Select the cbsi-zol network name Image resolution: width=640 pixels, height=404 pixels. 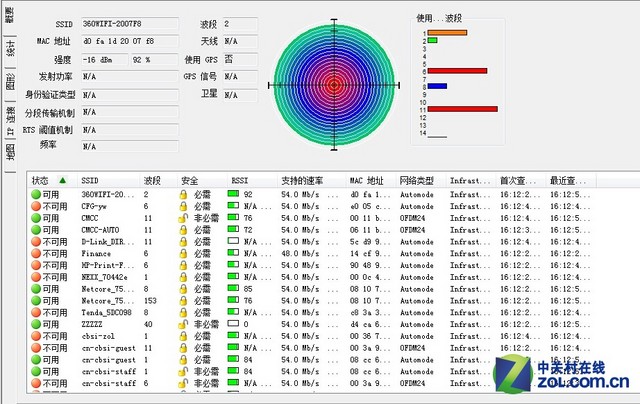(98, 337)
